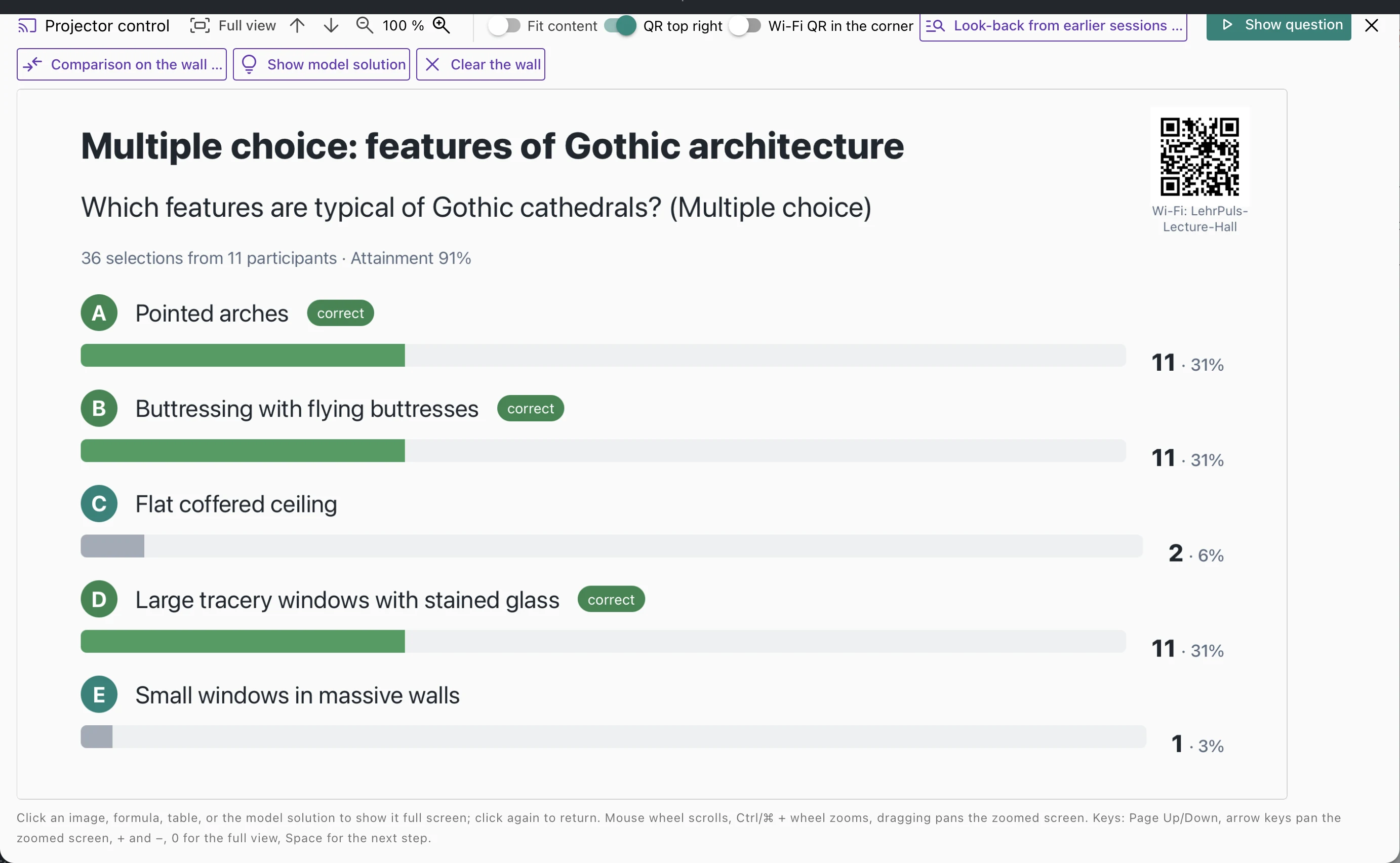
Task: Click the QR code image
Action: tap(1200, 157)
